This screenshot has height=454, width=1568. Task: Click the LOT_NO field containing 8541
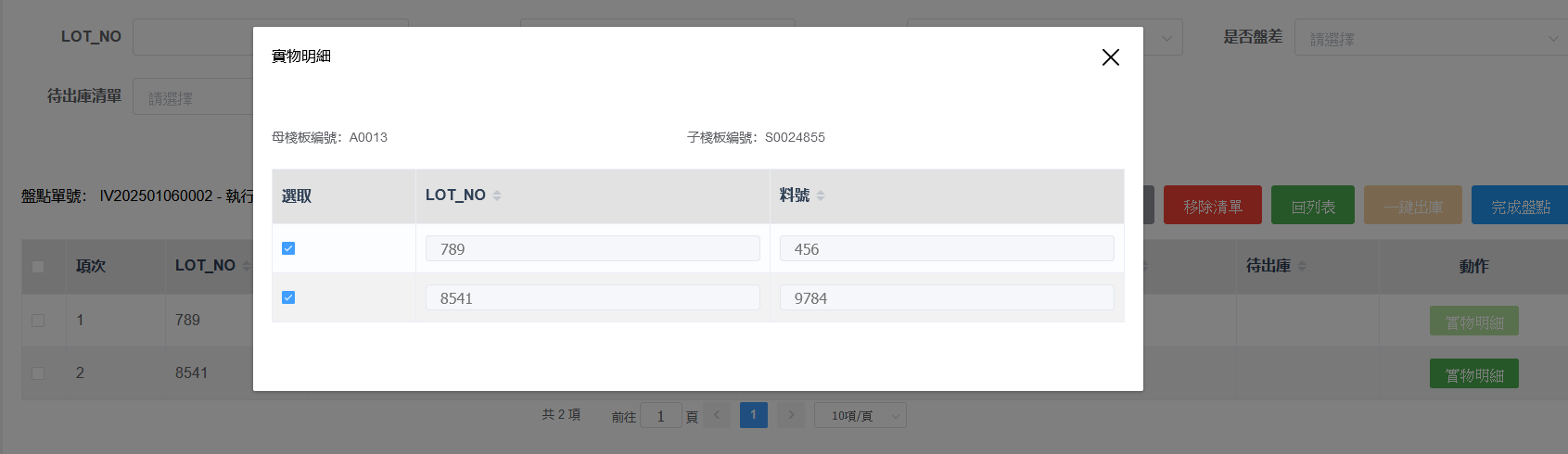point(593,297)
